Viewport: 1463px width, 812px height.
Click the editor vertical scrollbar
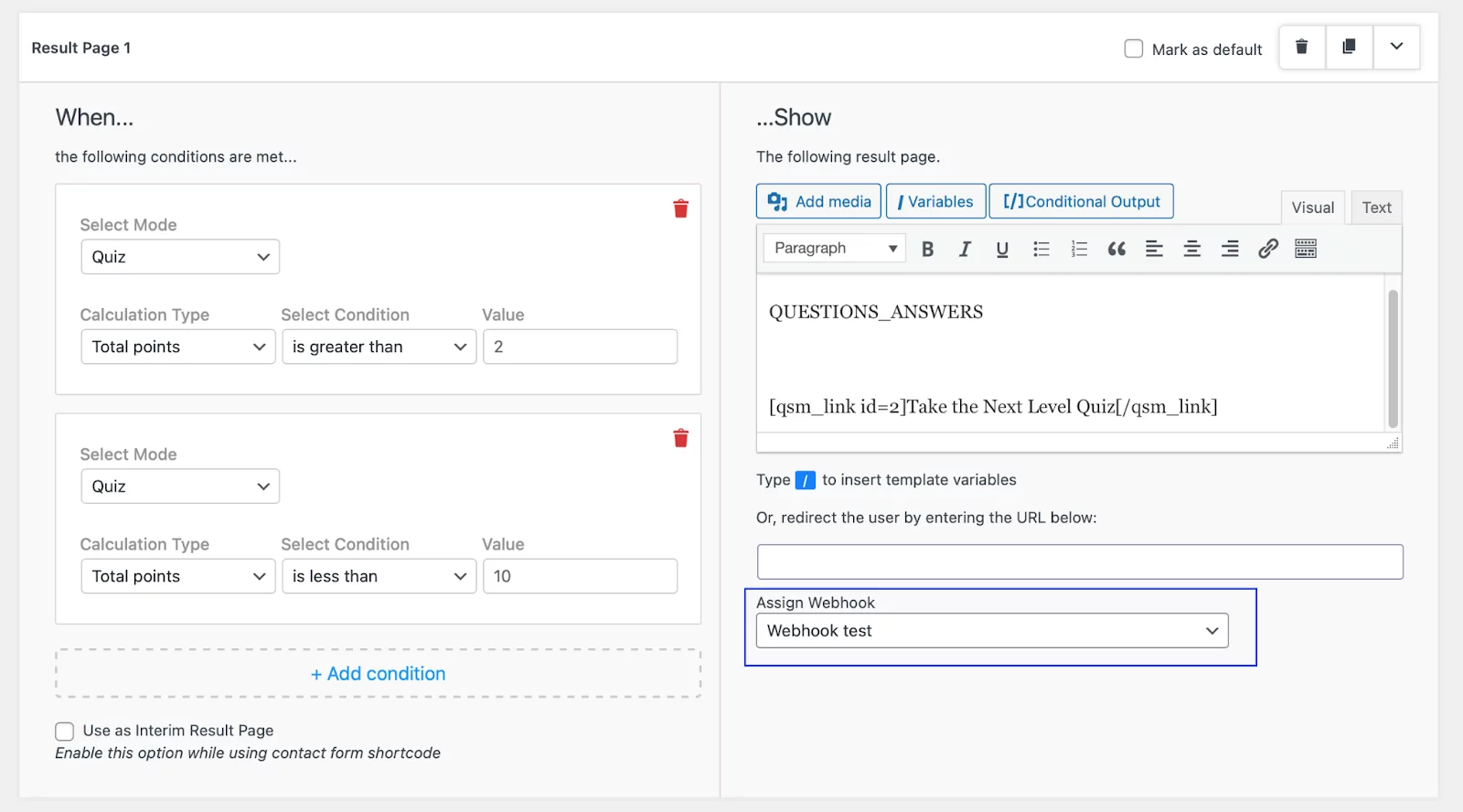[x=1393, y=358]
